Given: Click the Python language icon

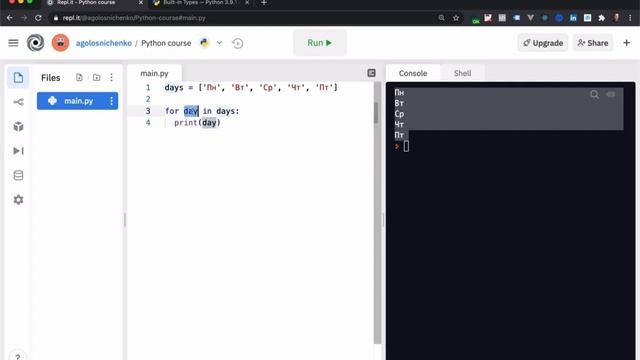Looking at the screenshot, I should (204, 42).
